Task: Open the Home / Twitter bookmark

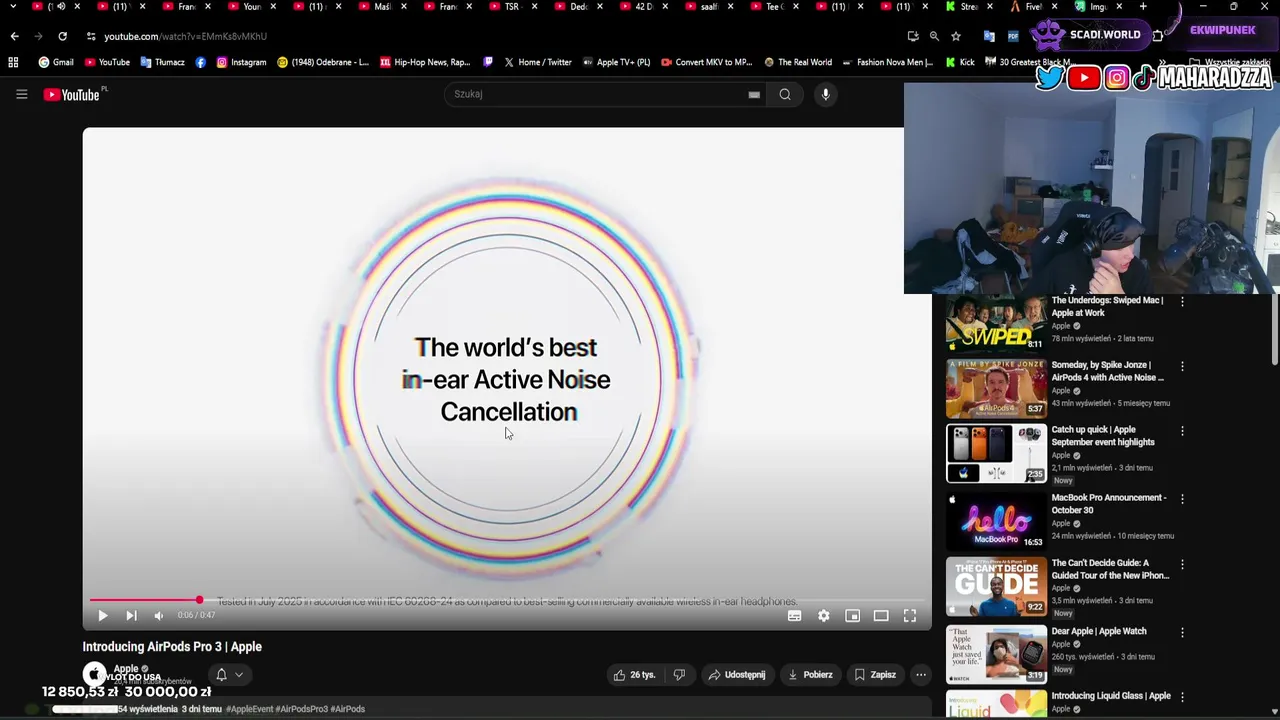Action: click(537, 62)
